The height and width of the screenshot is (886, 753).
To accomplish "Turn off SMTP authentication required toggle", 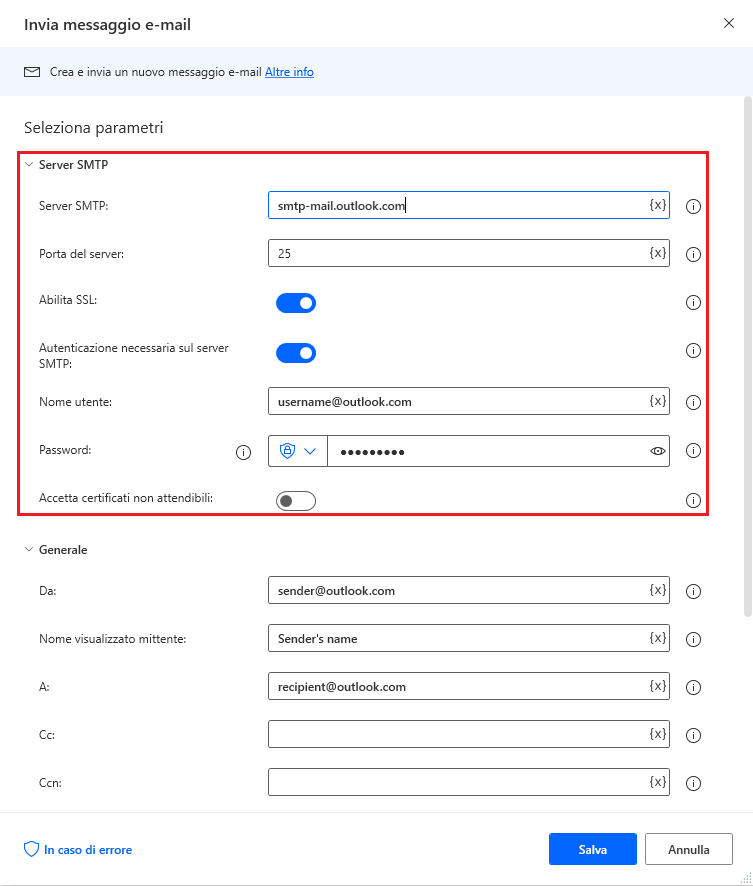I will tap(296, 353).
